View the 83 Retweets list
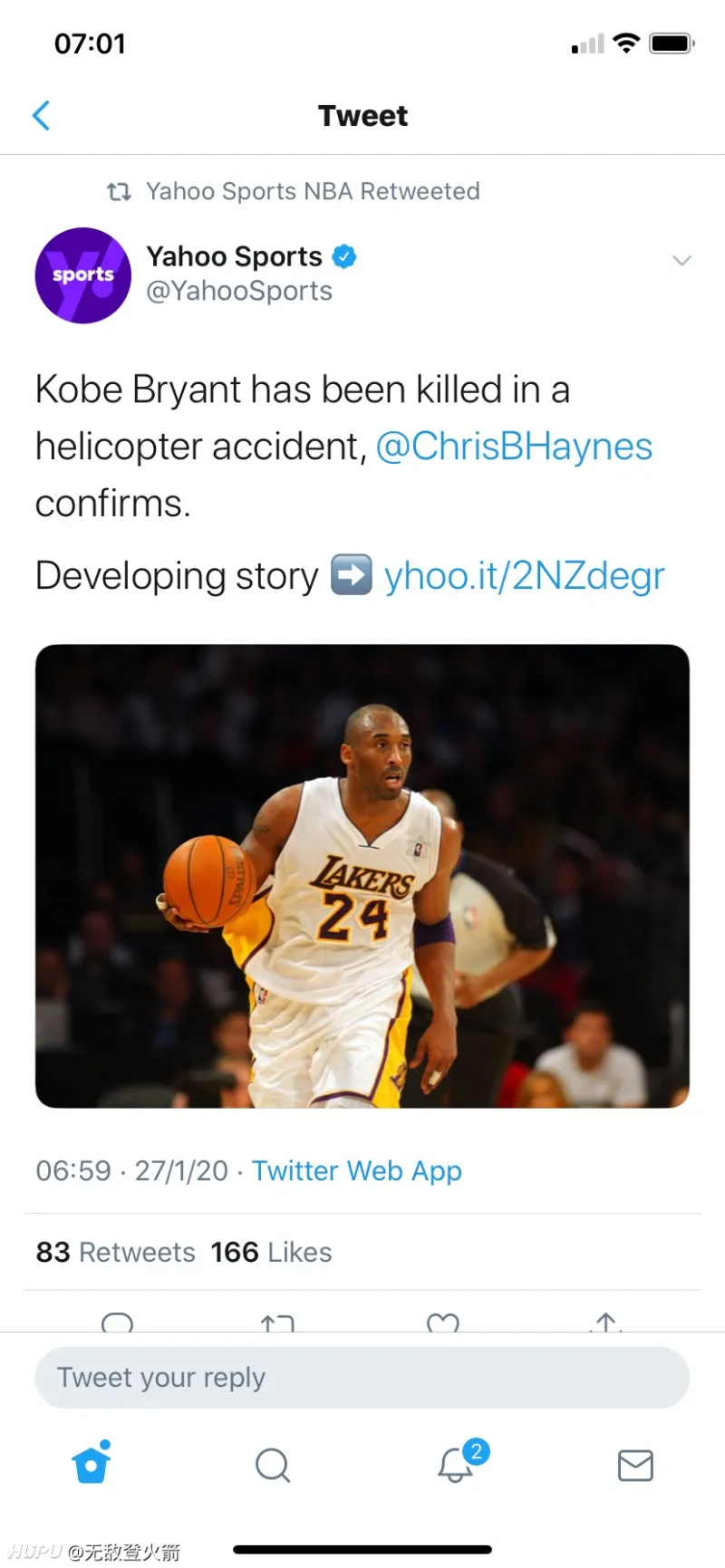Image resolution: width=725 pixels, height=1568 pixels. tap(116, 1252)
